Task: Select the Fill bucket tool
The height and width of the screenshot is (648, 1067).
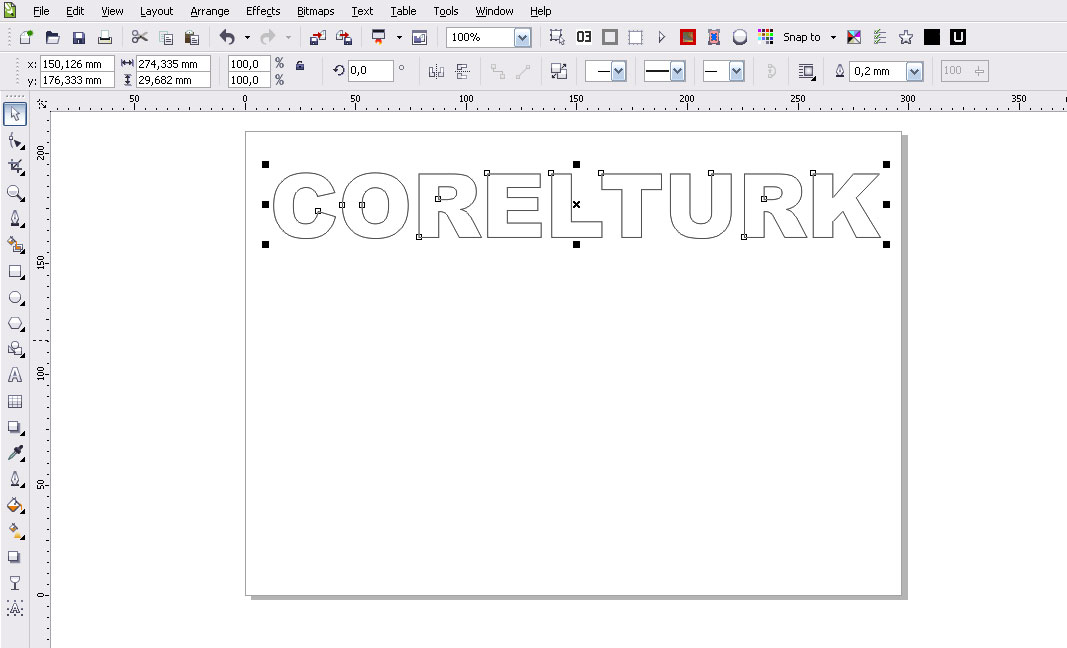Action: [x=15, y=505]
